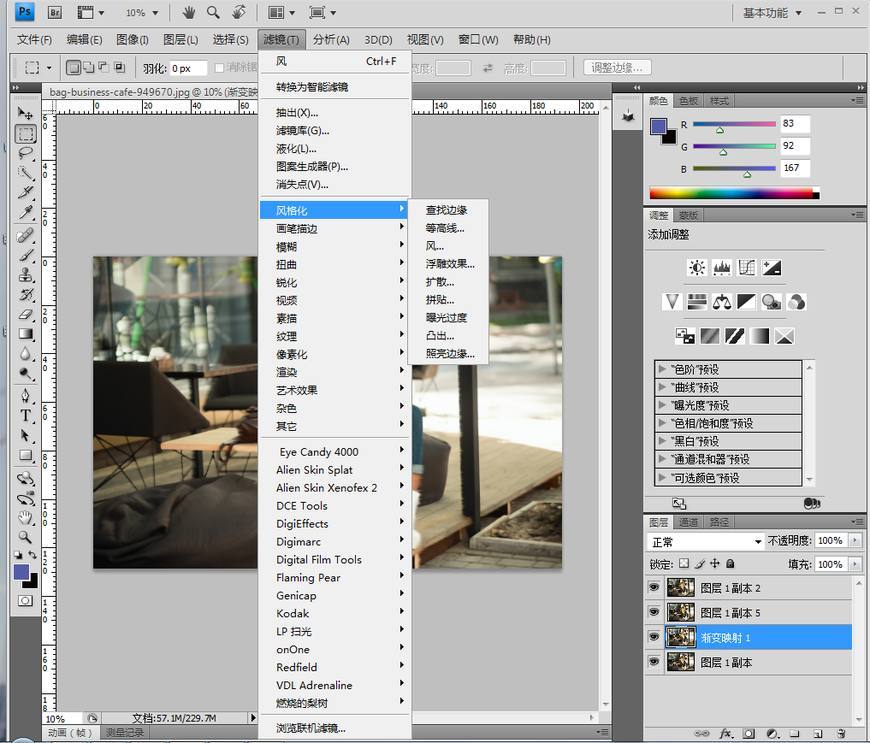
Task: Add a Brightness/Contrast adjustment
Action: [697, 268]
